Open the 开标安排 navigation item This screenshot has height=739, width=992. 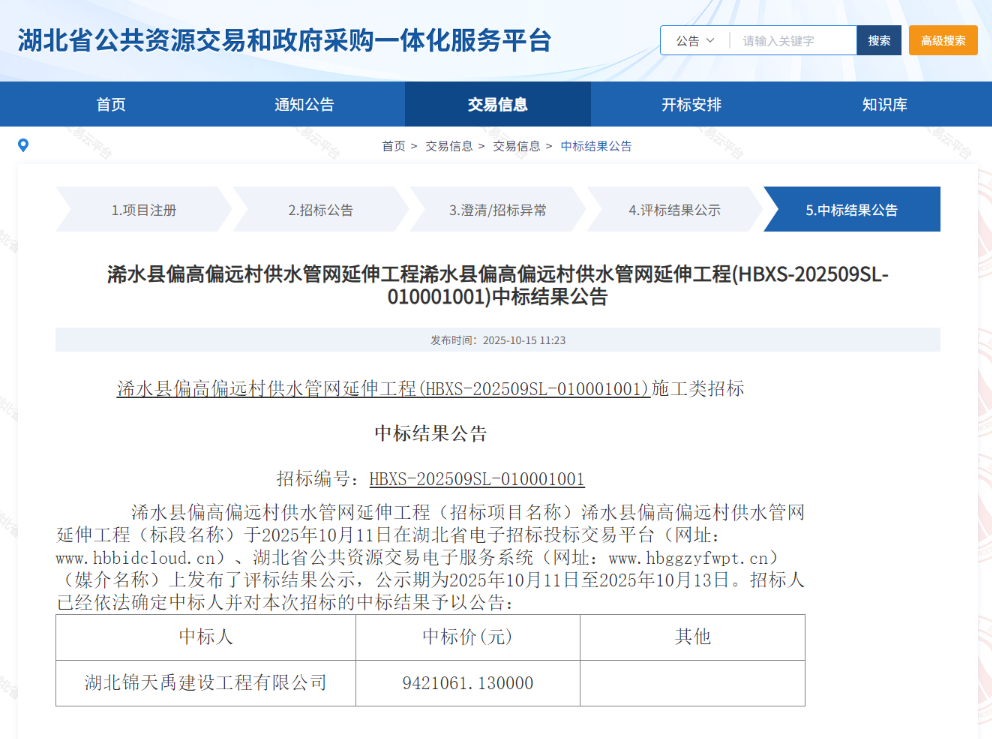690,103
